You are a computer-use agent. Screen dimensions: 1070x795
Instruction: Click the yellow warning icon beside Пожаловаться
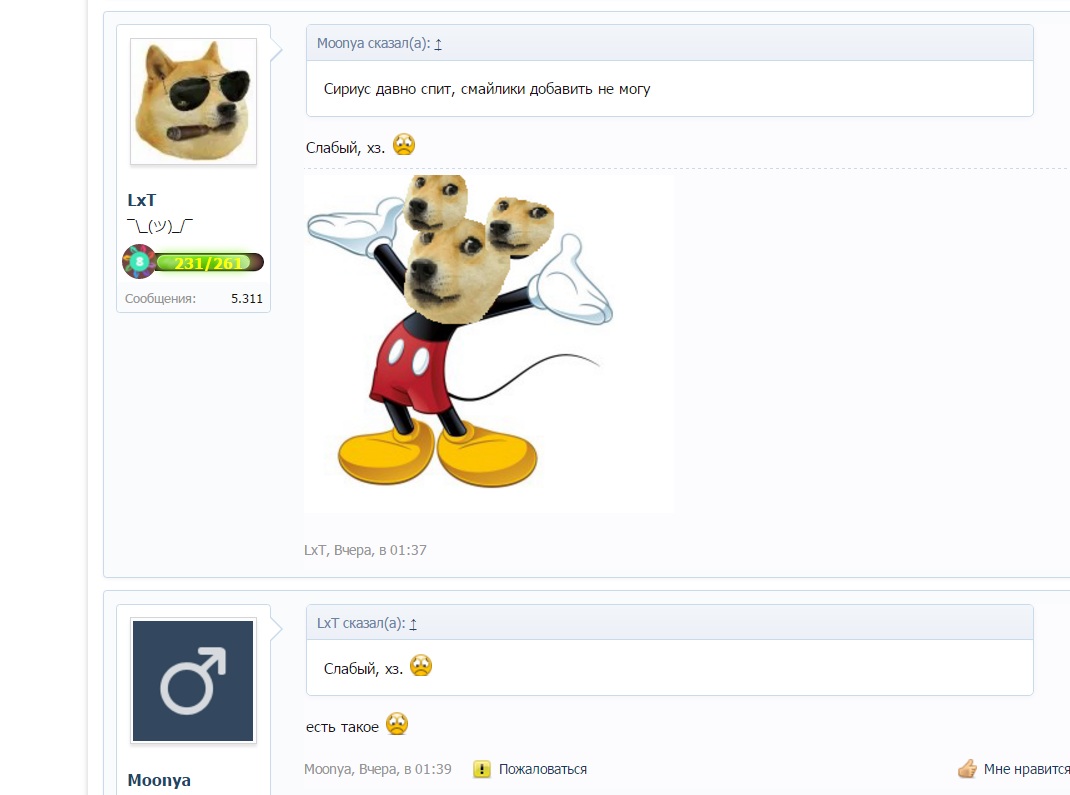pos(482,769)
